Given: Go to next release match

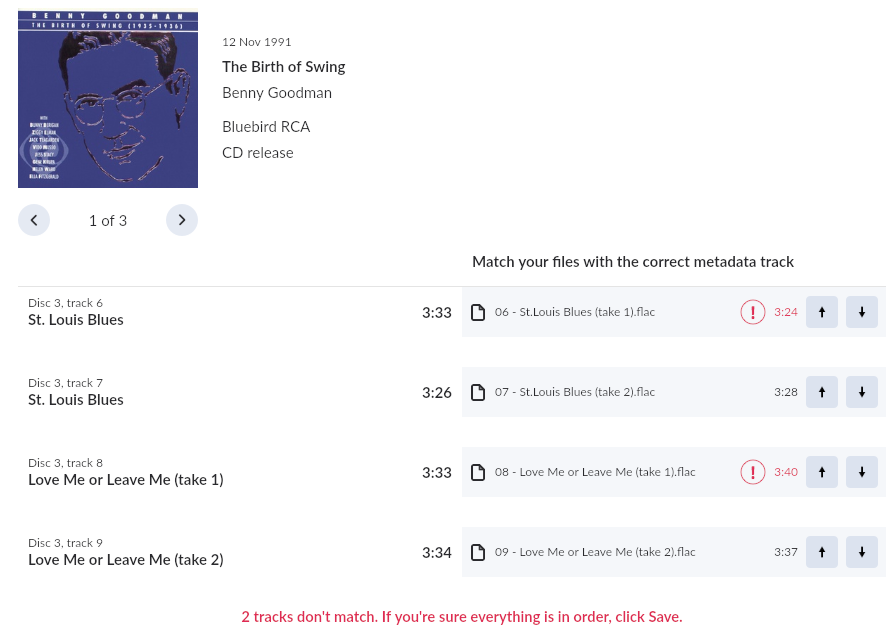Looking at the screenshot, I should click(x=182, y=220).
